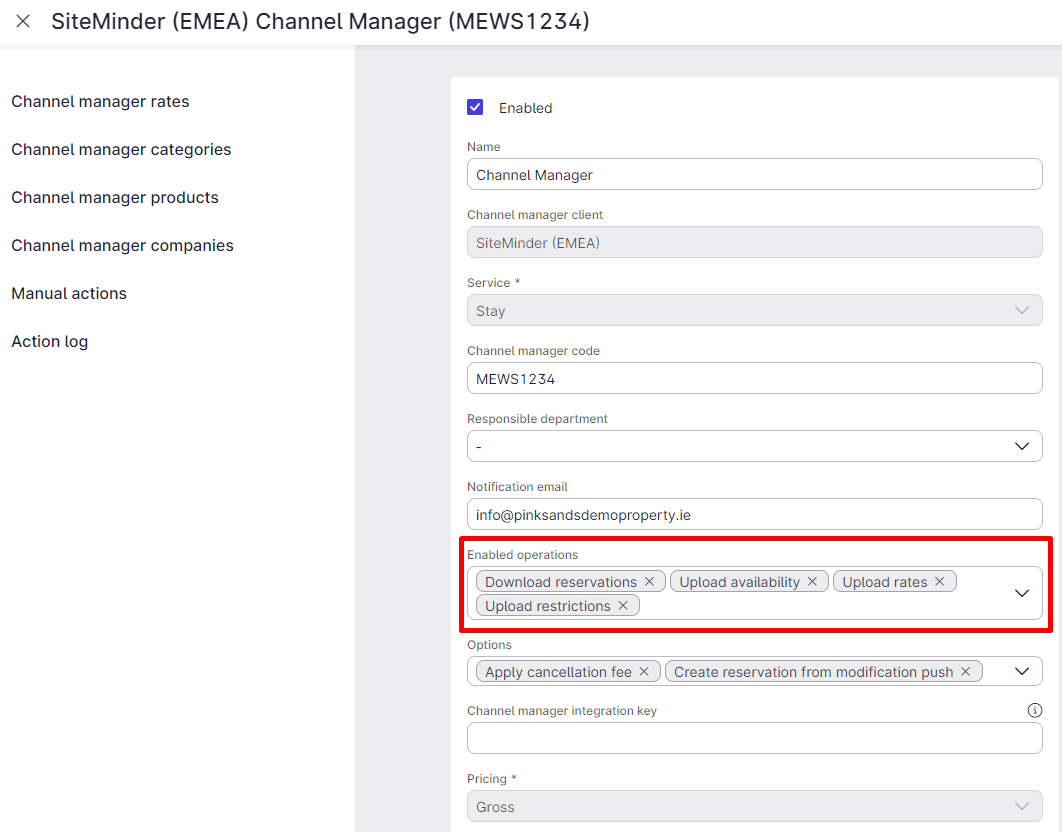Screen dimensions: 1062x832
Task: Open the Channel manager integration key info tooltip
Action: pyautogui.click(x=1035, y=710)
